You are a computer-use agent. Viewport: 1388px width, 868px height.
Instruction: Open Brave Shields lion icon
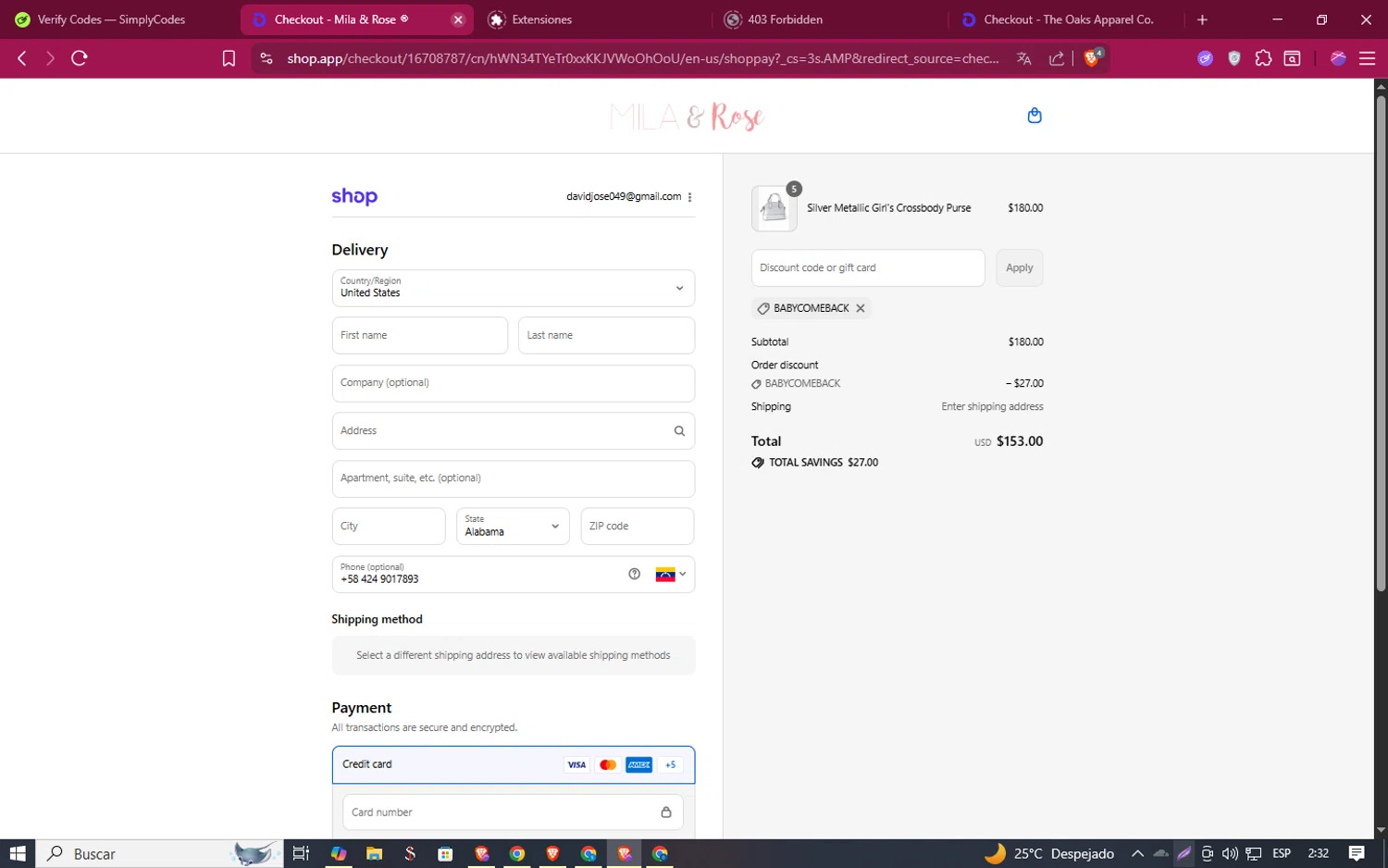click(1092, 57)
